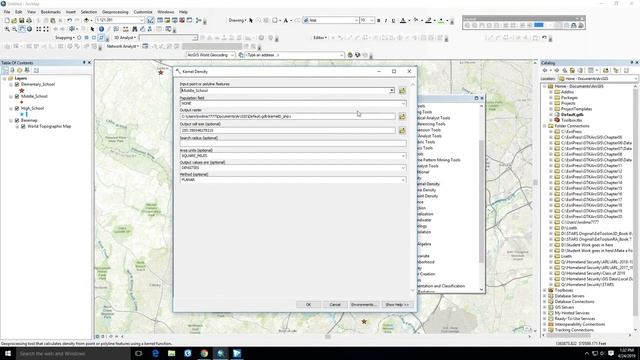Image resolution: width=640 pixels, height=360 pixels.
Task: Click OK in Kernel Density dialog
Action: coord(308,305)
